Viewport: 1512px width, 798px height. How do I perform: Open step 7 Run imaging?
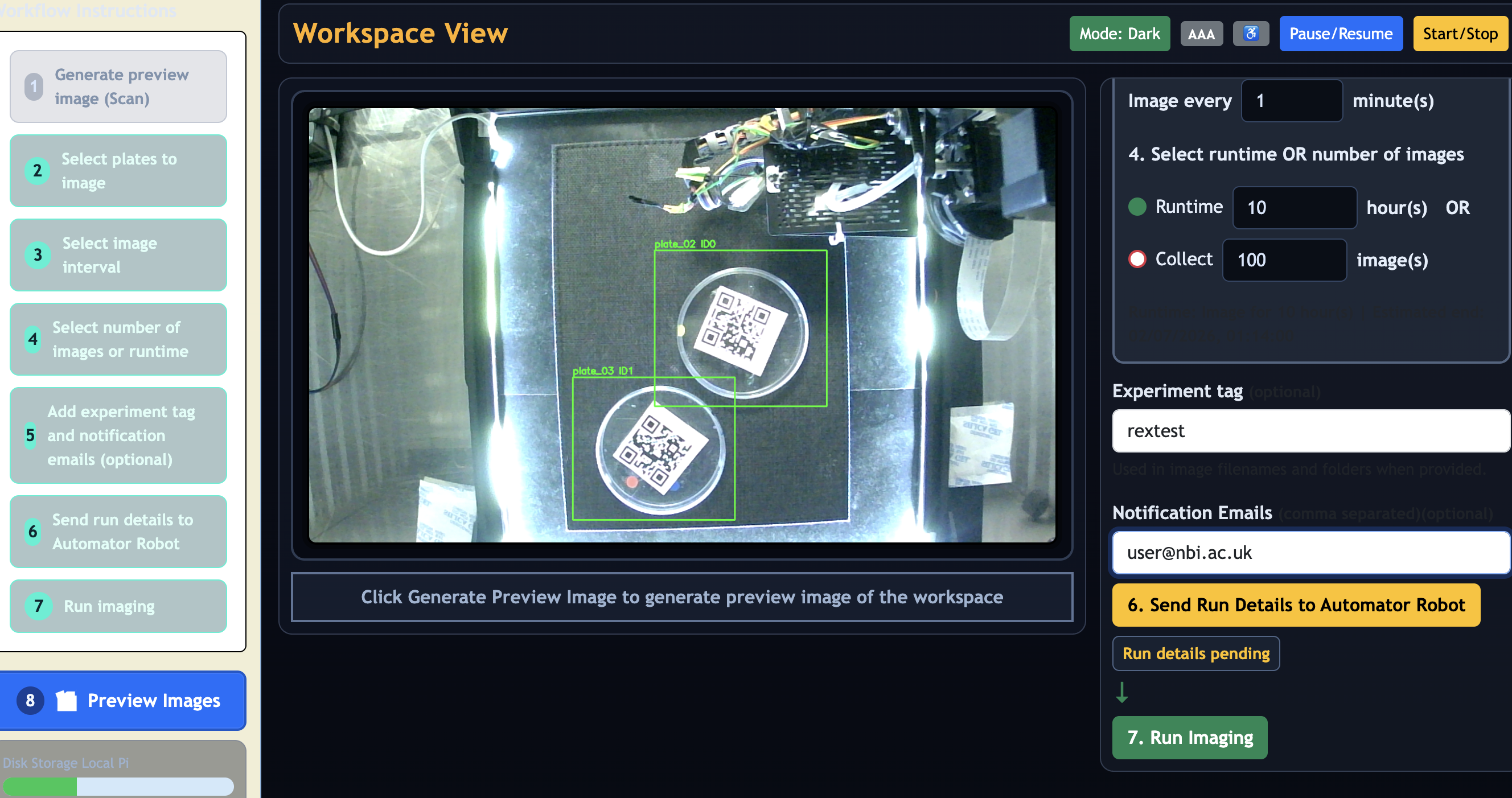point(118,606)
